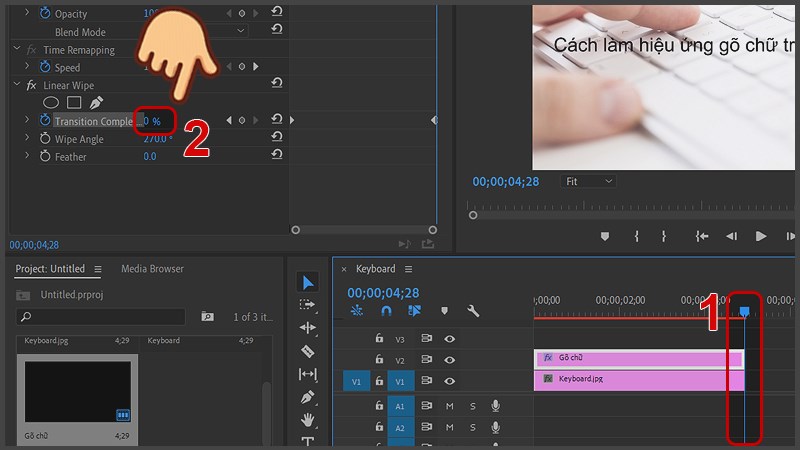Click the Ripple Edit tool
The width and height of the screenshot is (800, 450).
[308, 328]
